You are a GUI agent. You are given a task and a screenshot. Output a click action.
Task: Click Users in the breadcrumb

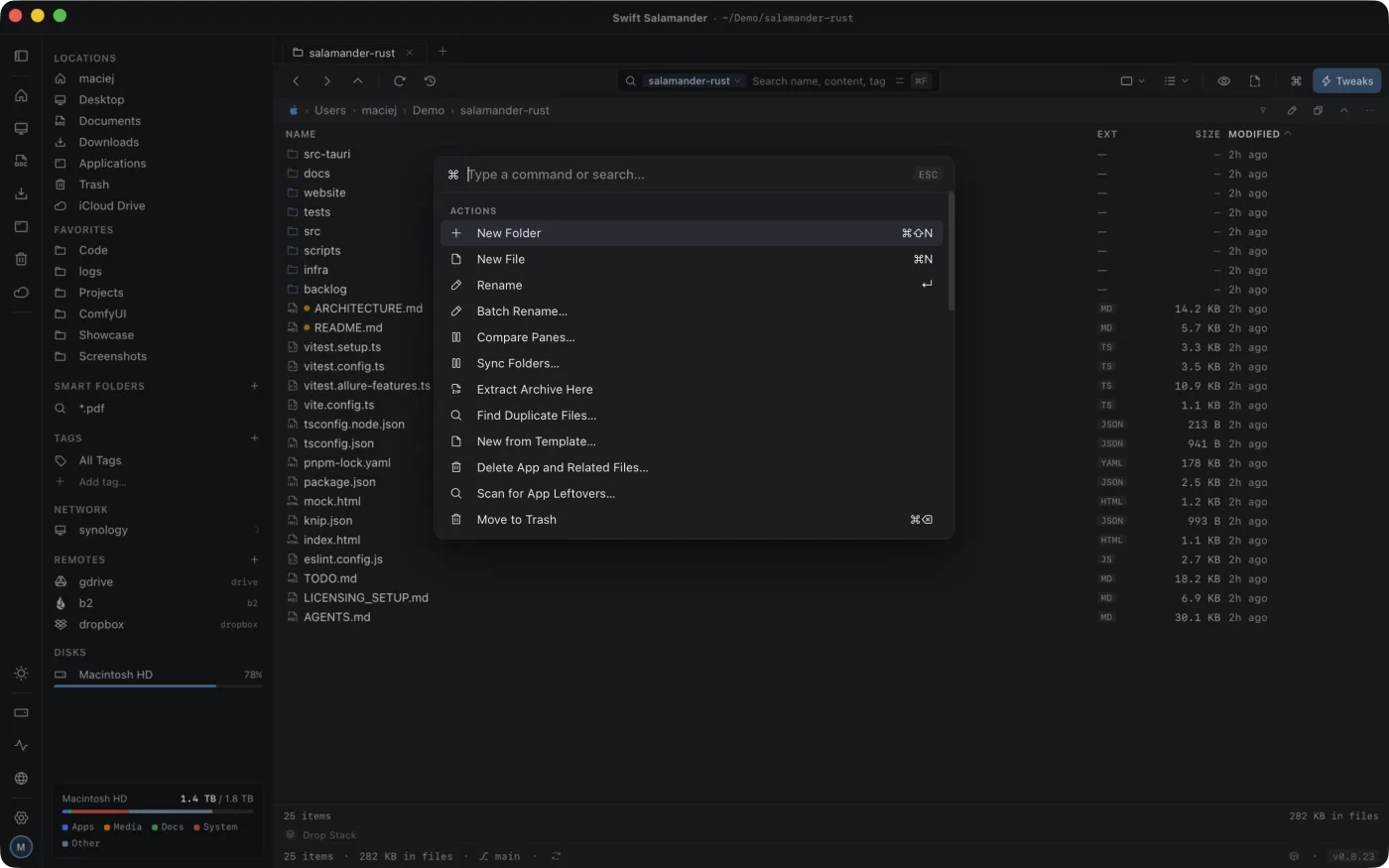coord(330,111)
